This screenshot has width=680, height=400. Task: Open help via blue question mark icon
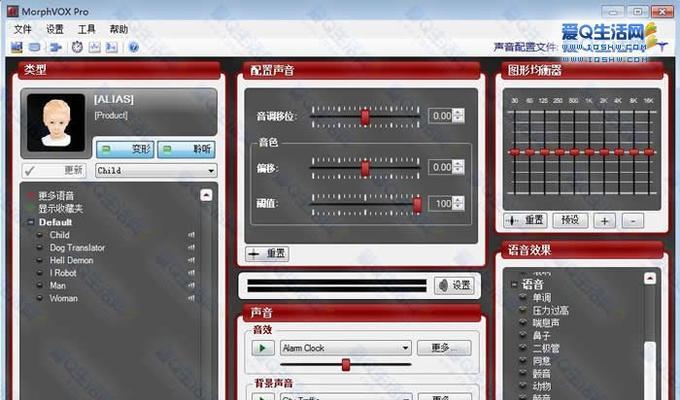pos(134,47)
